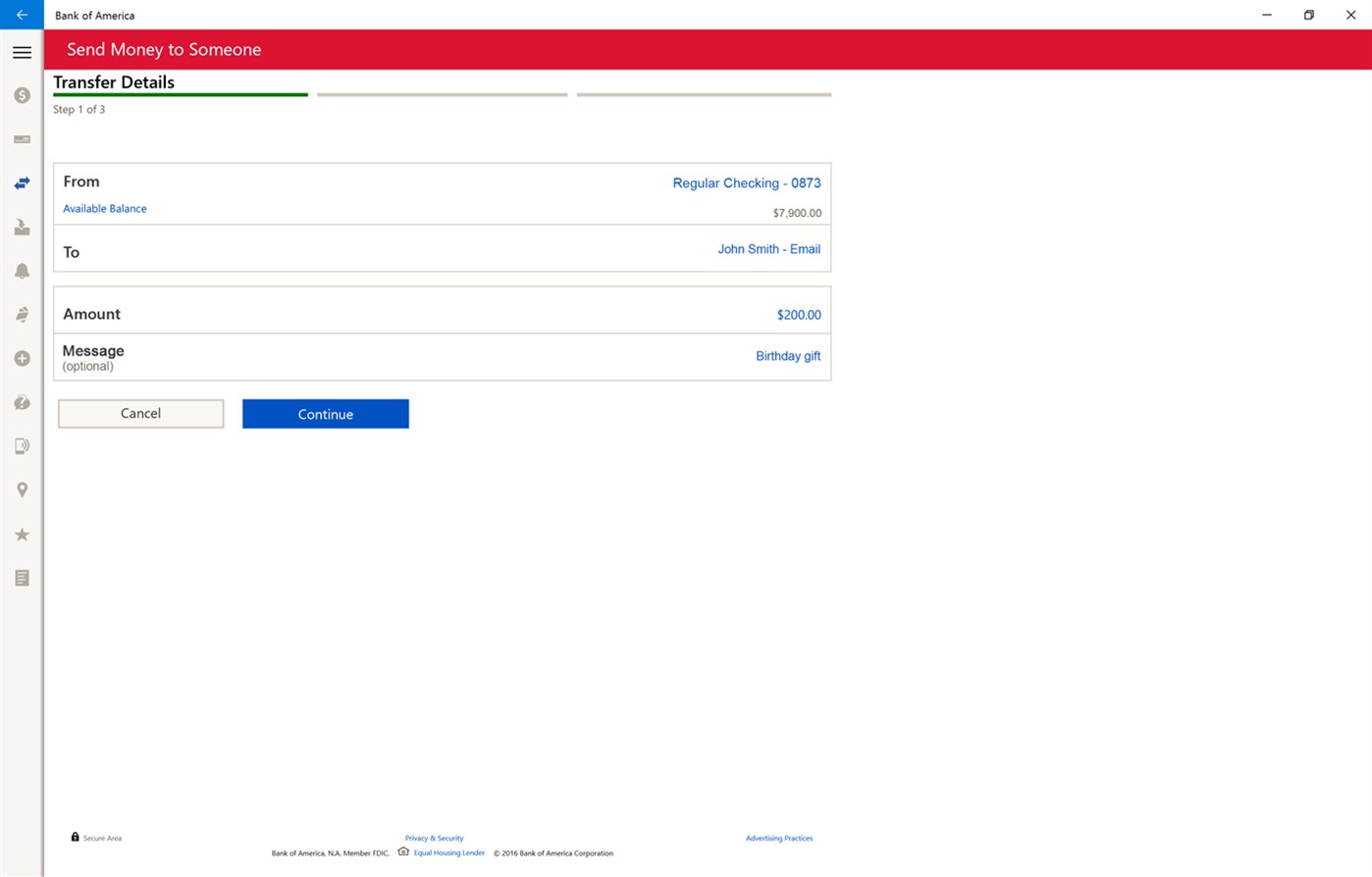Open transfers using the blue arrows icon
1372x877 pixels.
[22, 183]
